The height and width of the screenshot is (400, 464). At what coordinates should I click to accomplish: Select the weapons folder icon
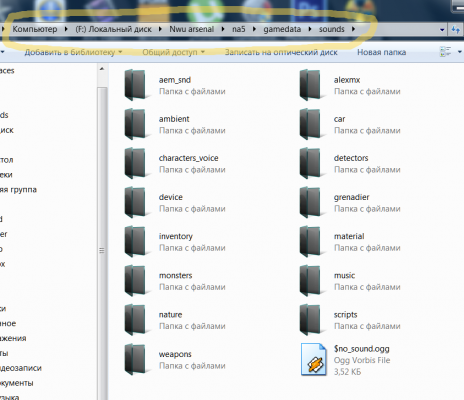tap(135, 359)
